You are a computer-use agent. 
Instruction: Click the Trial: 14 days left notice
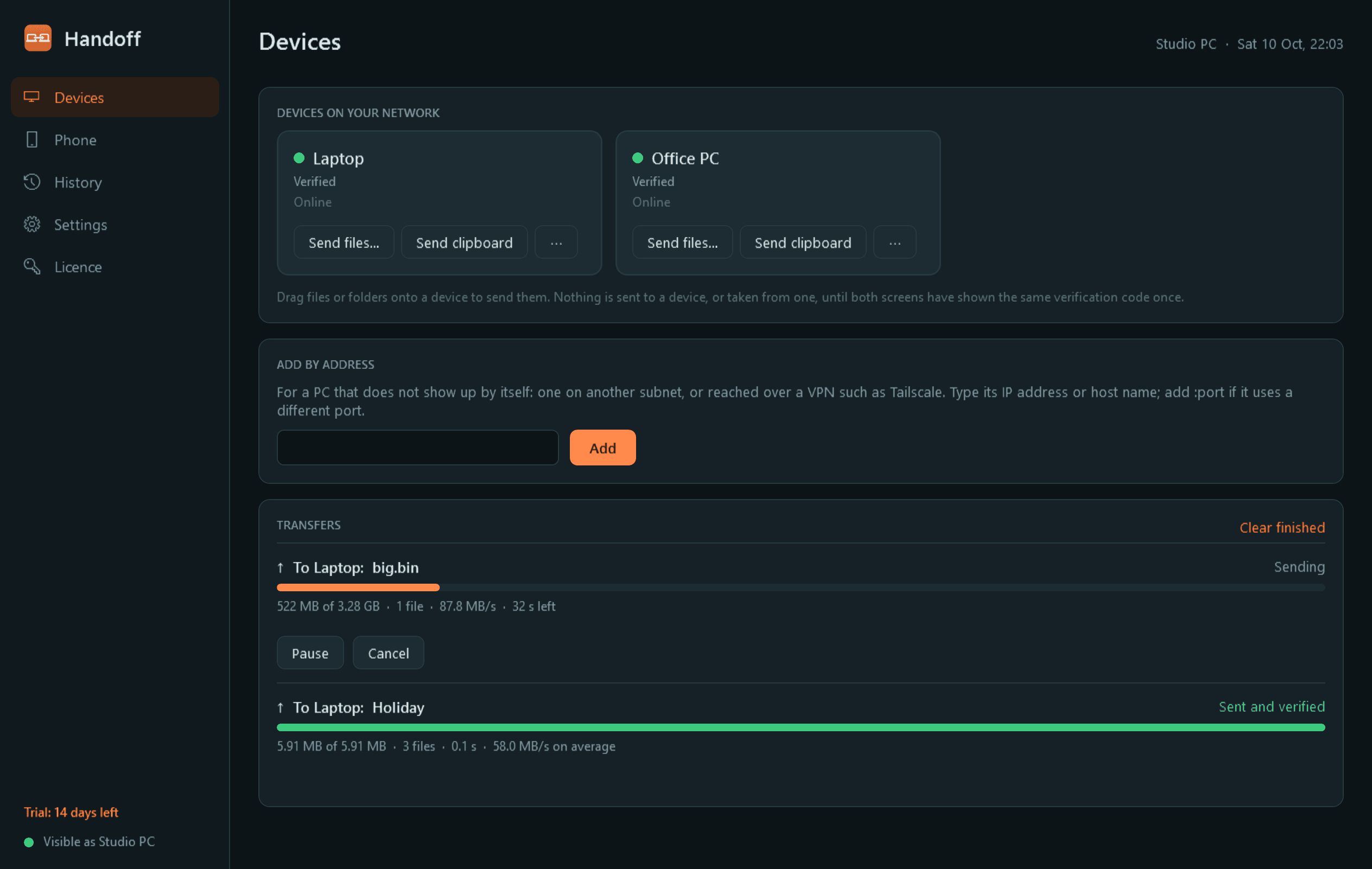pos(71,813)
